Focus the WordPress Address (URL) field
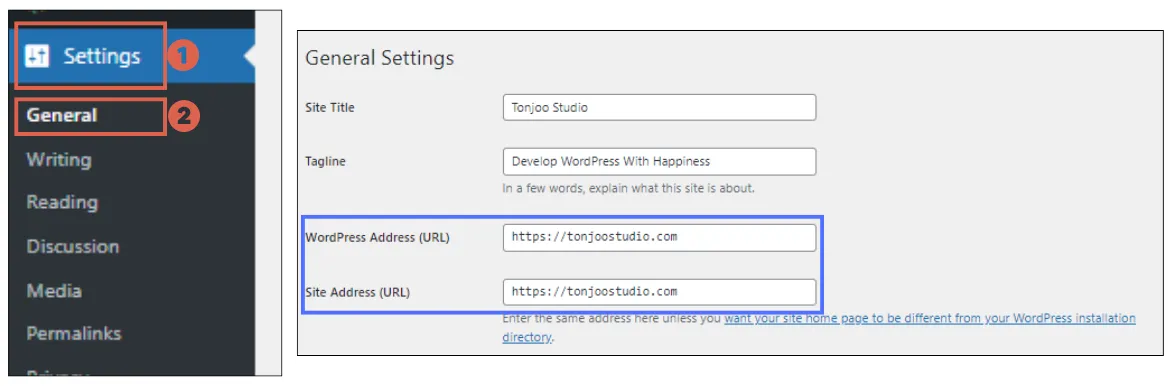Screen dimensions: 1175x386 (659, 237)
